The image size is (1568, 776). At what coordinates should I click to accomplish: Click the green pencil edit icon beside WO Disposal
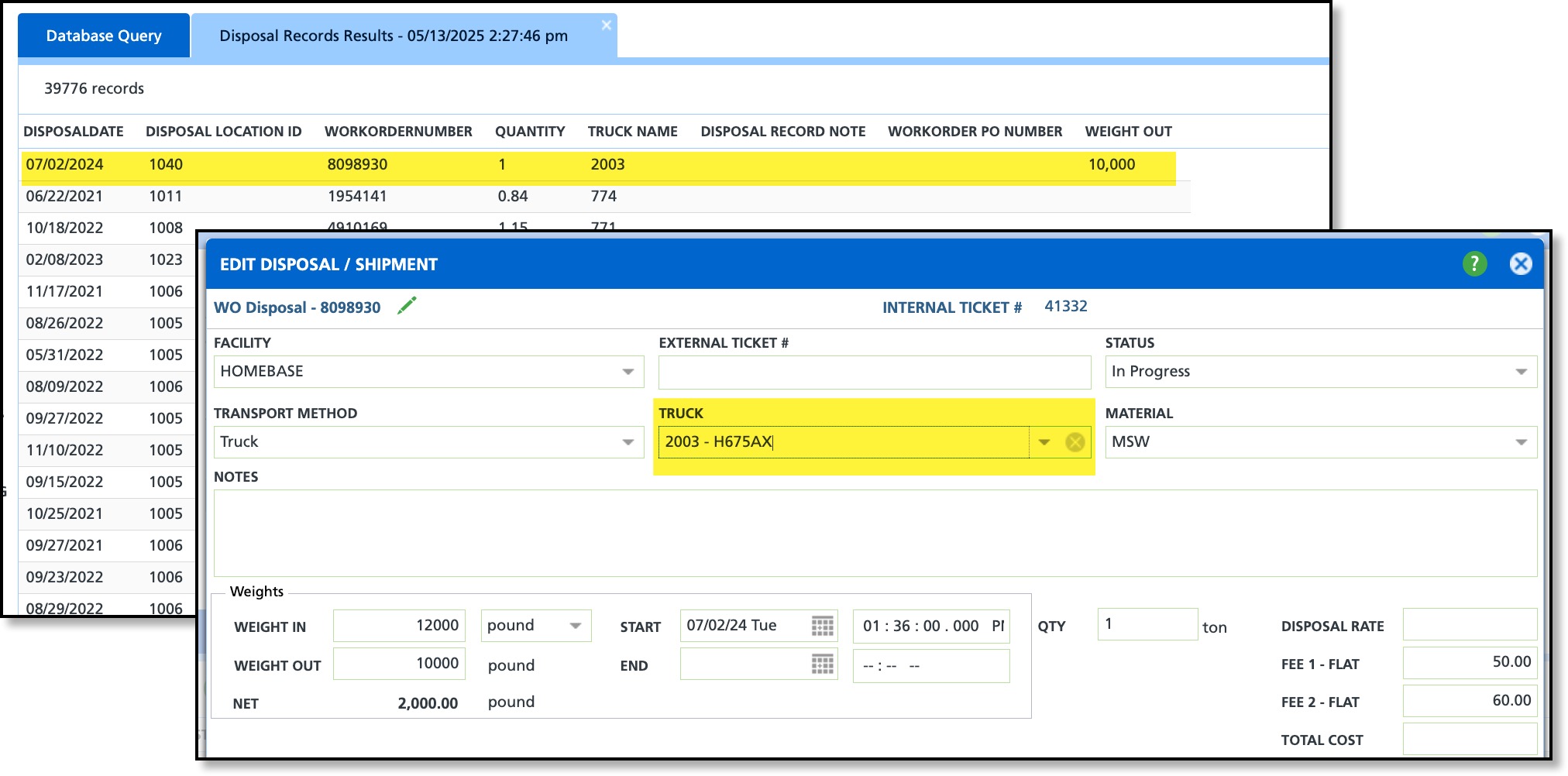click(407, 306)
